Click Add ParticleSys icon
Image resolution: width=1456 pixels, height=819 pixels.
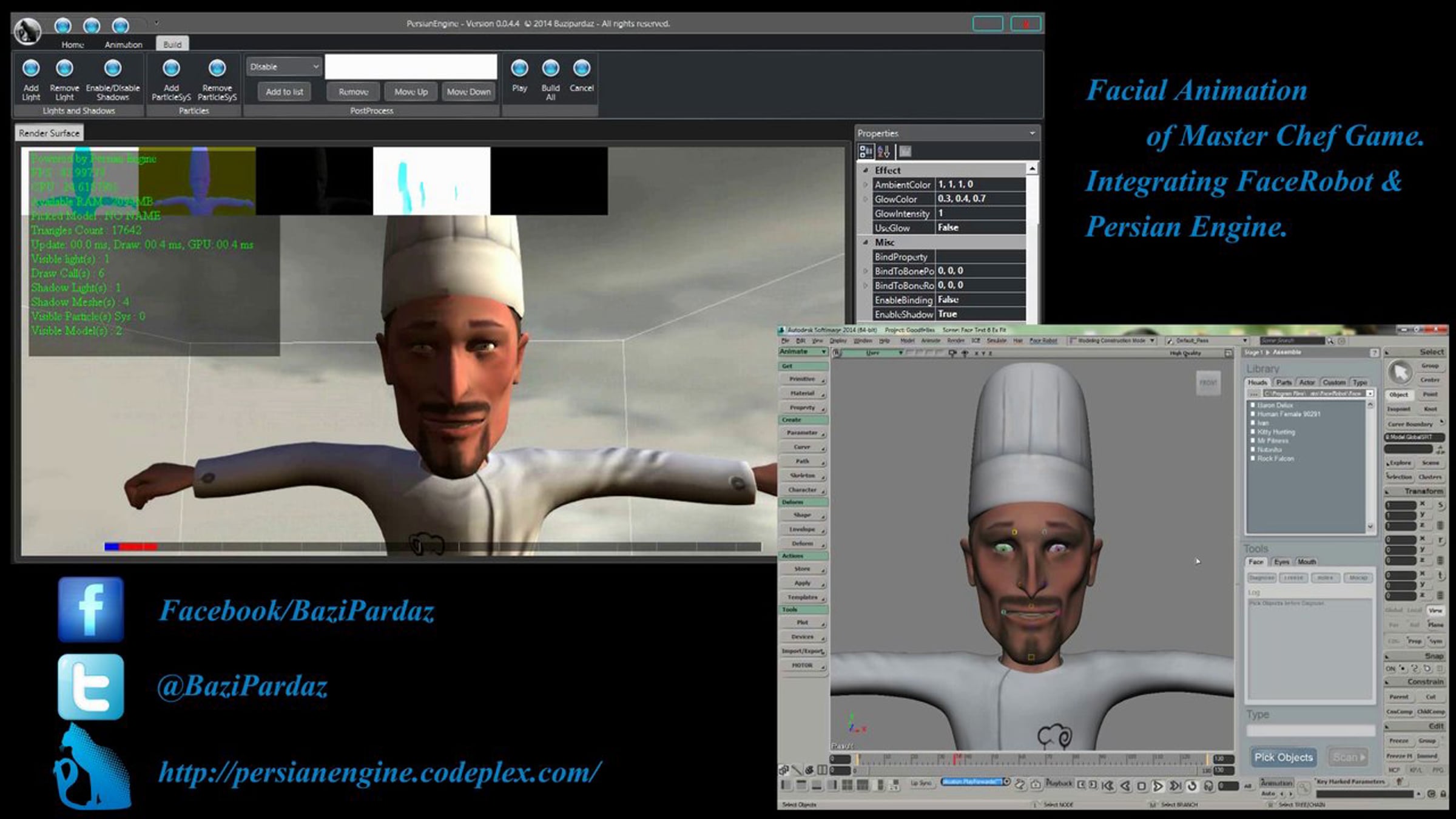click(x=171, y=68)
